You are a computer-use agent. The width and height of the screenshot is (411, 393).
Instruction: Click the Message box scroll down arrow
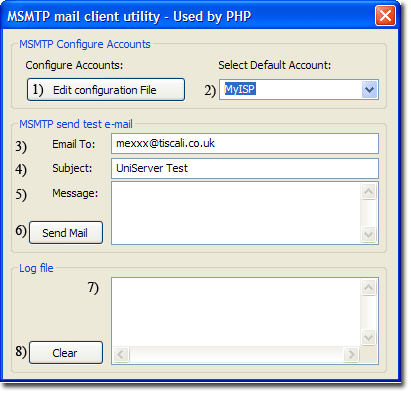369,234
